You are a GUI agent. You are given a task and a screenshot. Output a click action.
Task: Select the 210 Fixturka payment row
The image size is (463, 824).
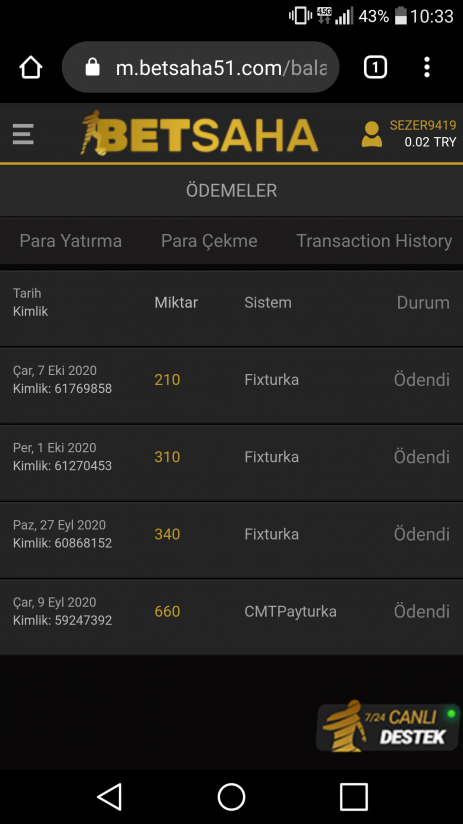tap(231, 385)
